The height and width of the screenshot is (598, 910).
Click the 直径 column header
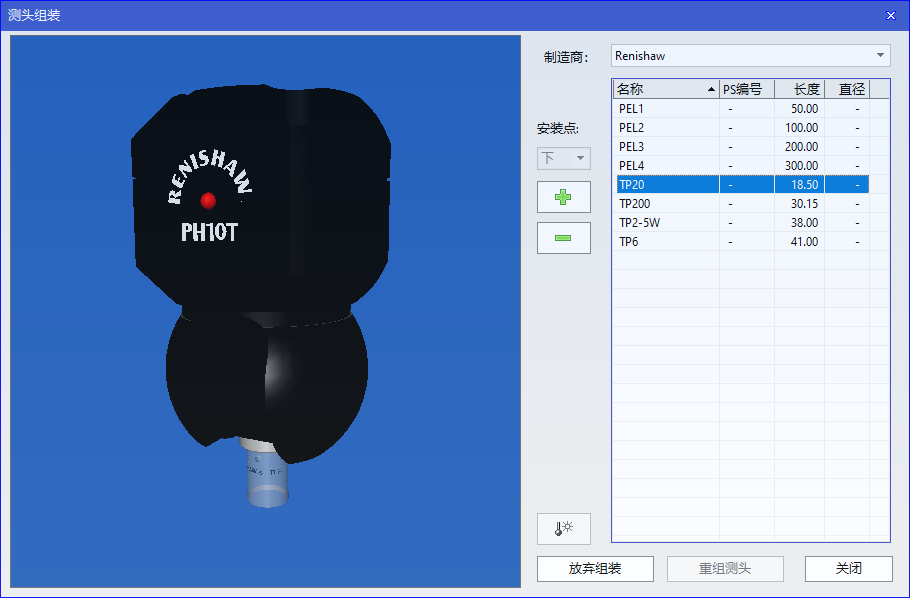[847, 89]
